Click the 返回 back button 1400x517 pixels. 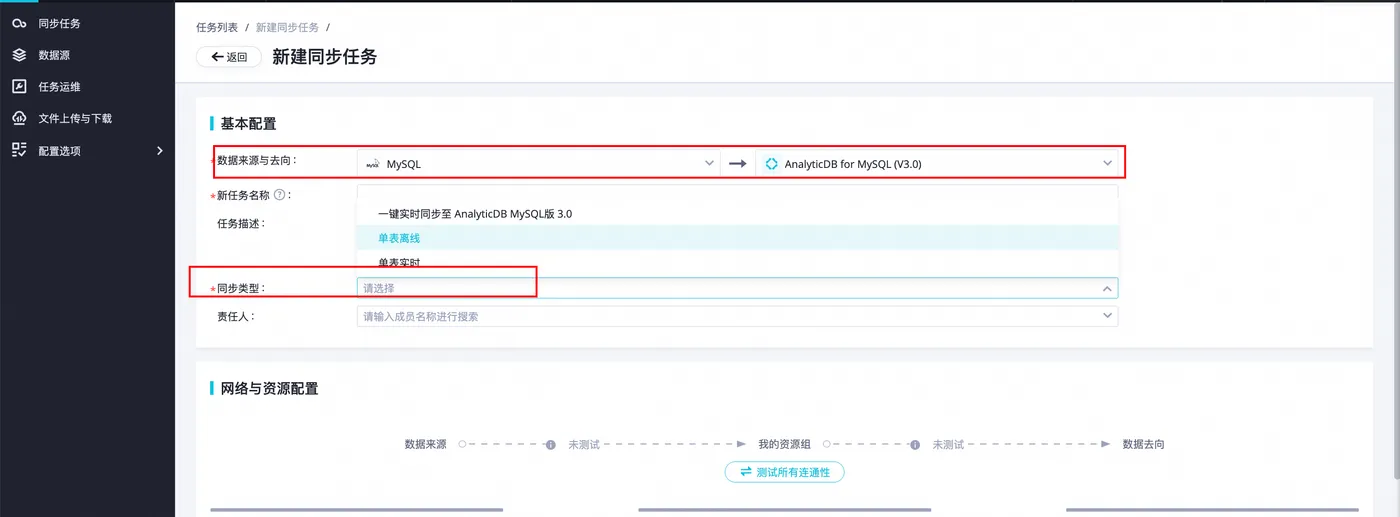pyautogui.click(x=229, y=57)
